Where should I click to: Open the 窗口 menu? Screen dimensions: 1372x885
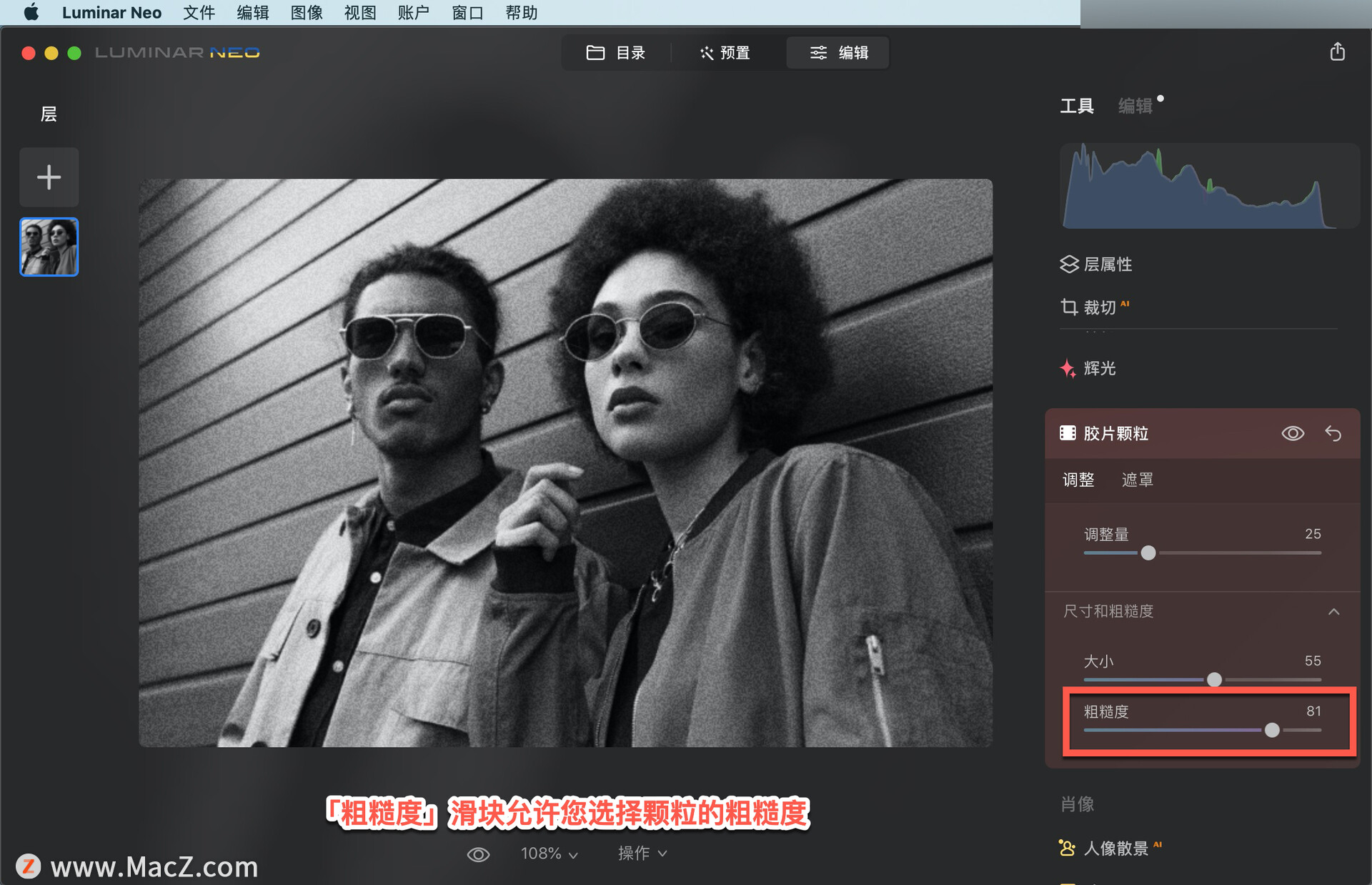point(467,12)
